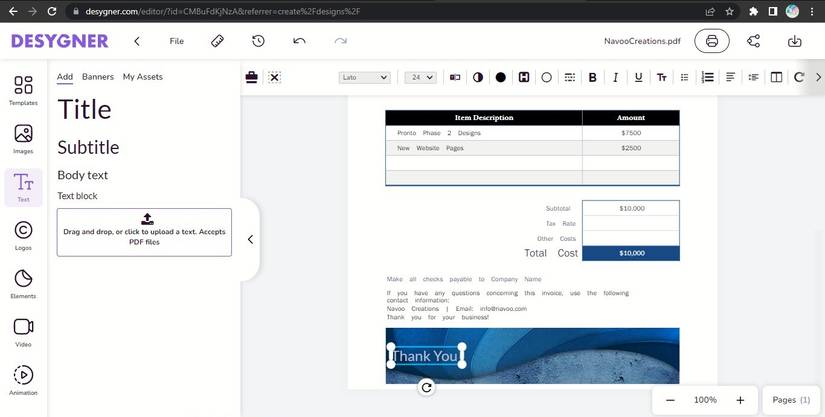825x417 pixels.
Task: Click the H square icon in toolbar
Action: pyautogui.click(x=524, y=77)
